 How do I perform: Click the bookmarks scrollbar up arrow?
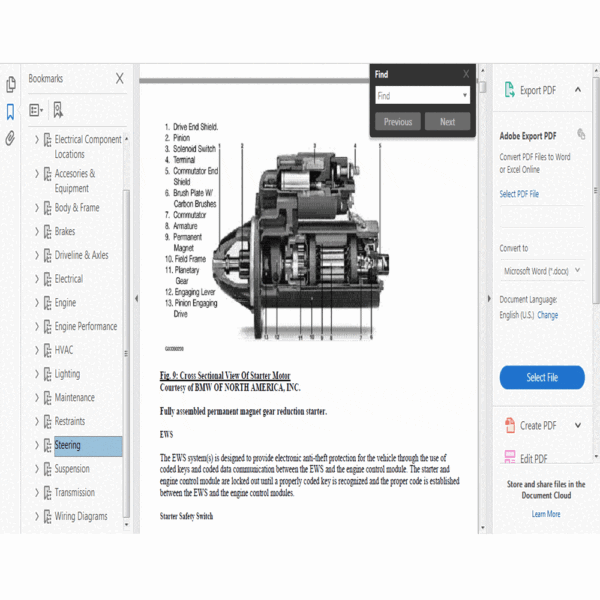[126, 139]
